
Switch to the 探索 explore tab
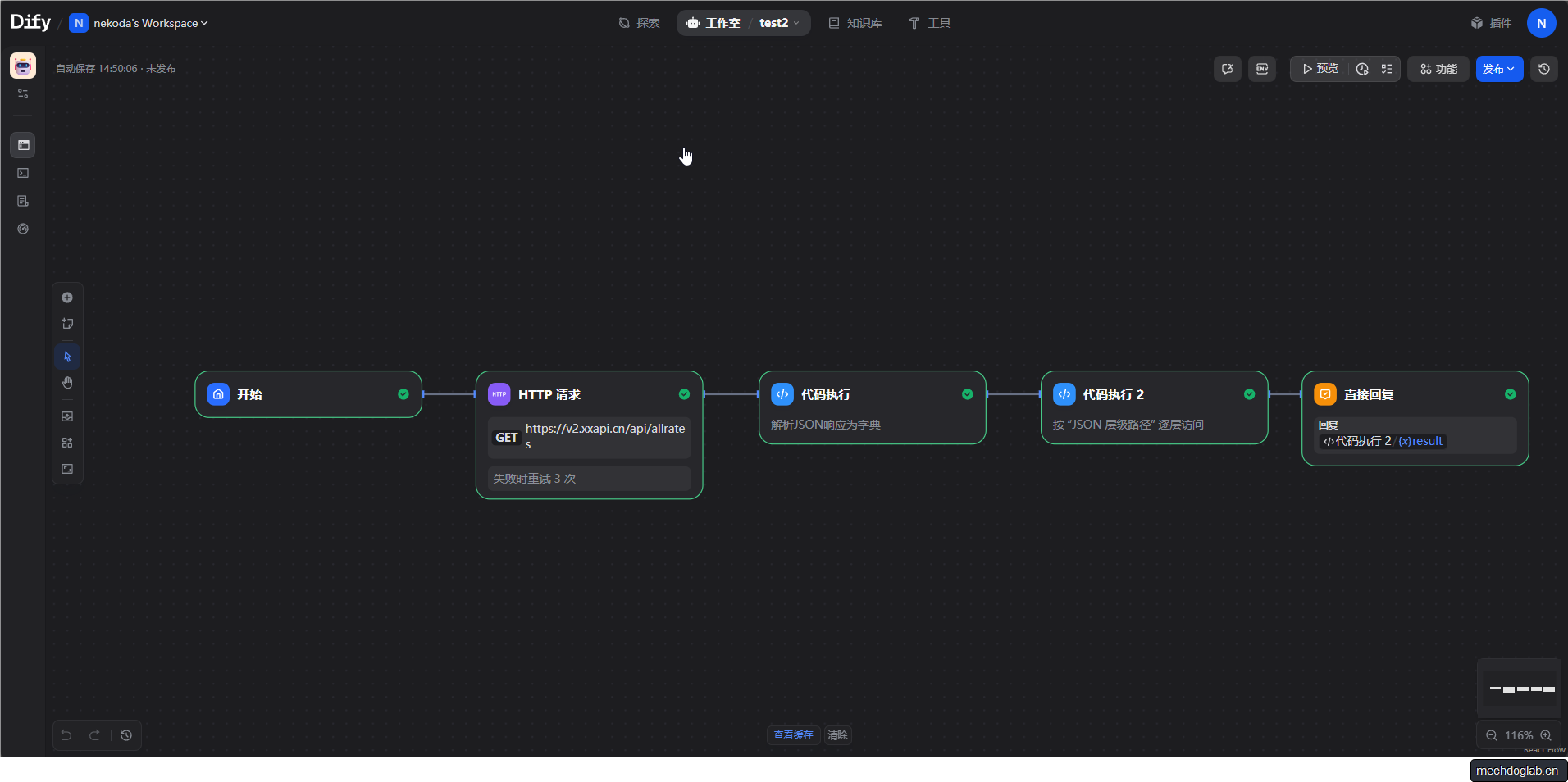point(639,23)
